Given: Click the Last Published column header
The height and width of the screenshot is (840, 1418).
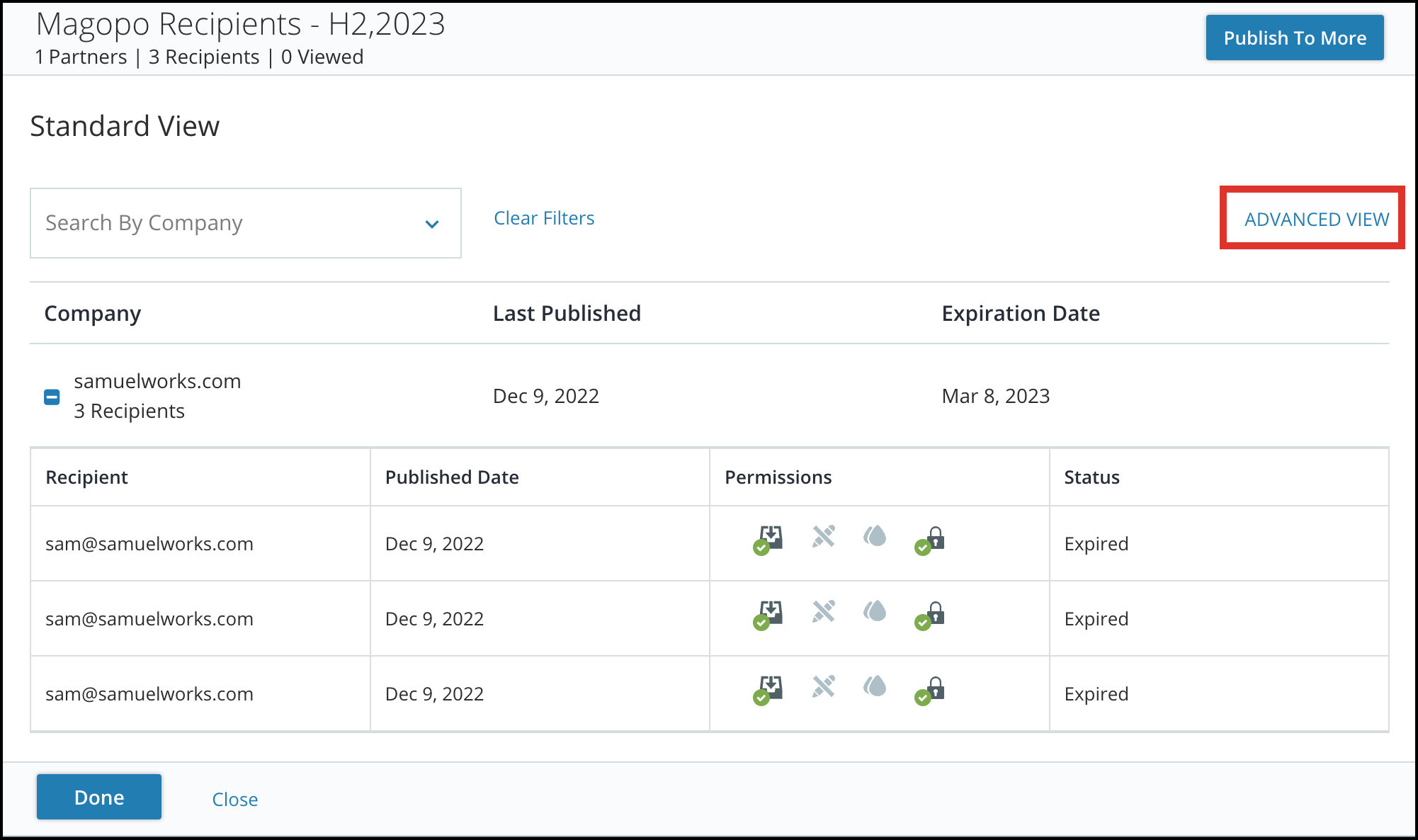Looking at the screenshot, I should point(567,313).
